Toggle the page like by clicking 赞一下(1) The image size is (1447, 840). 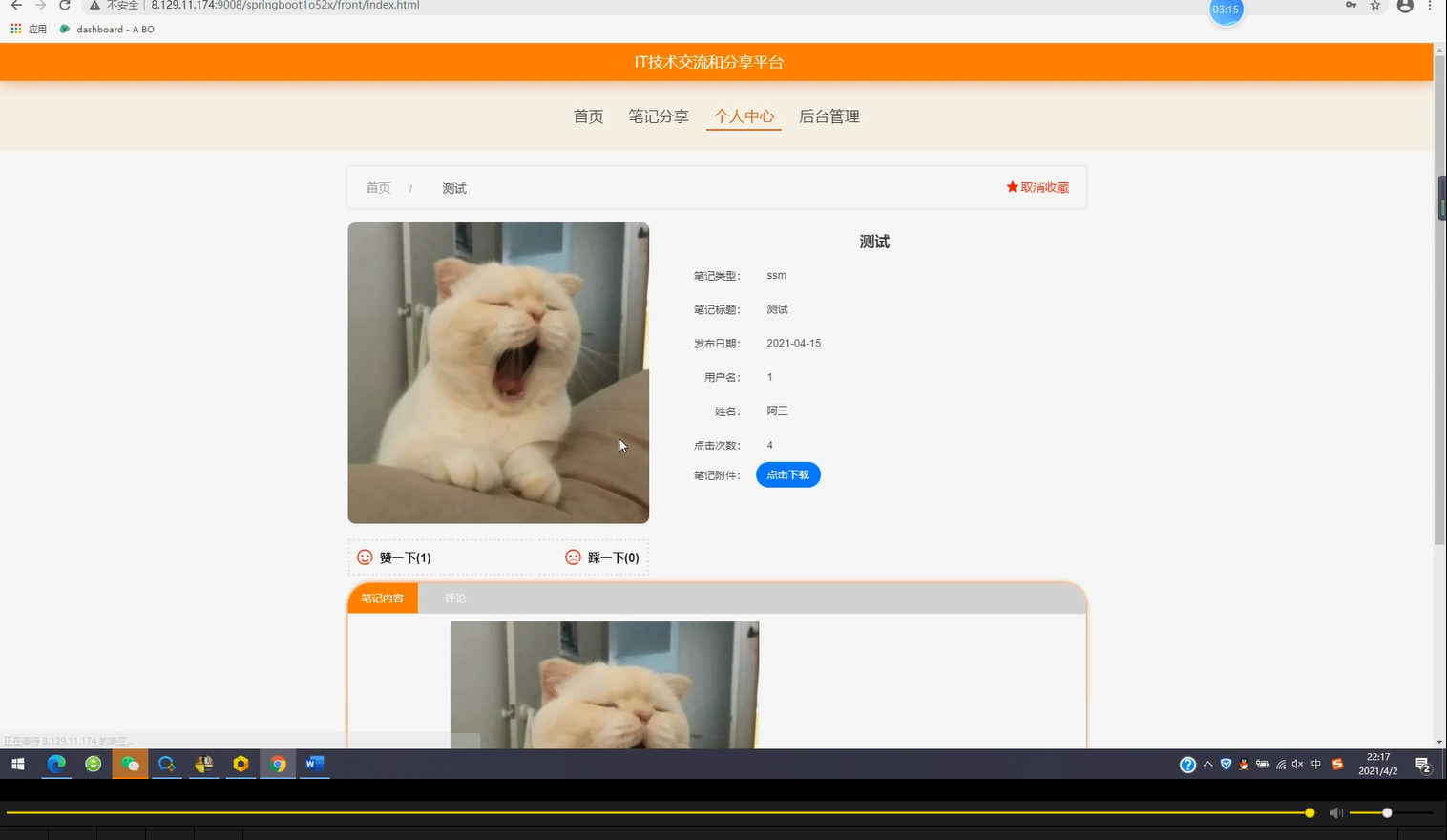[x=405, y=557]
